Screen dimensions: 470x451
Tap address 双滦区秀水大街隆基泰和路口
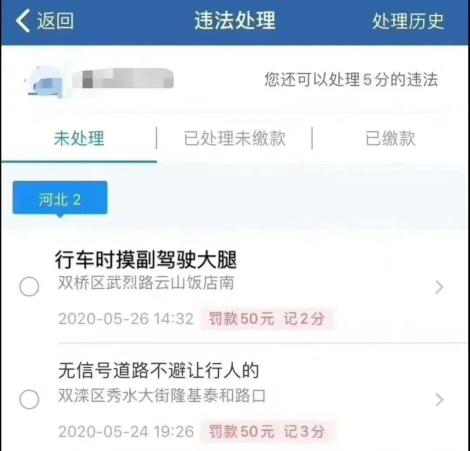pos(162,396)
